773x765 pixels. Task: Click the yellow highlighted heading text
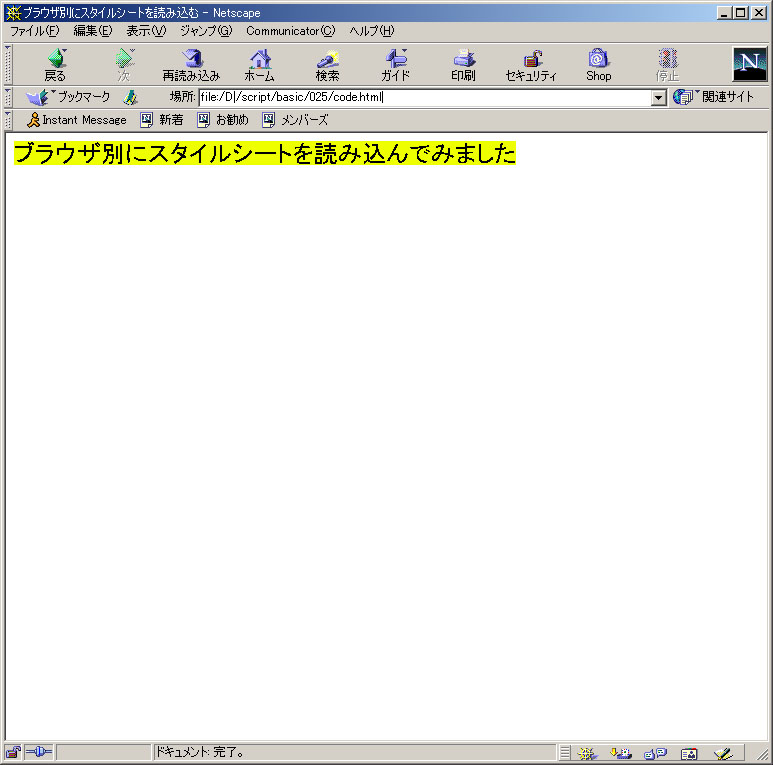(265, 153)
